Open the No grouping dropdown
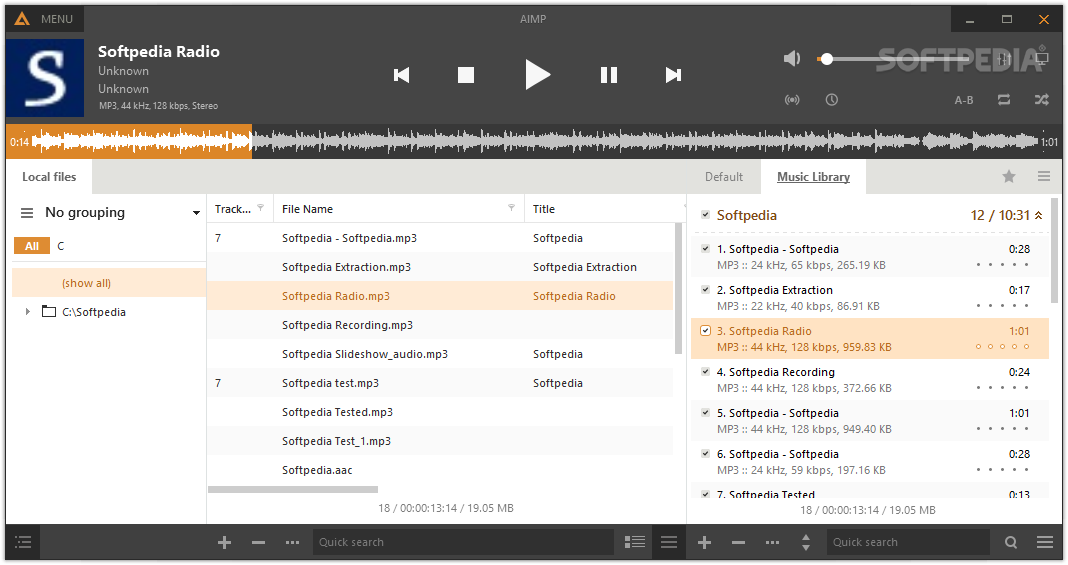 196,213
